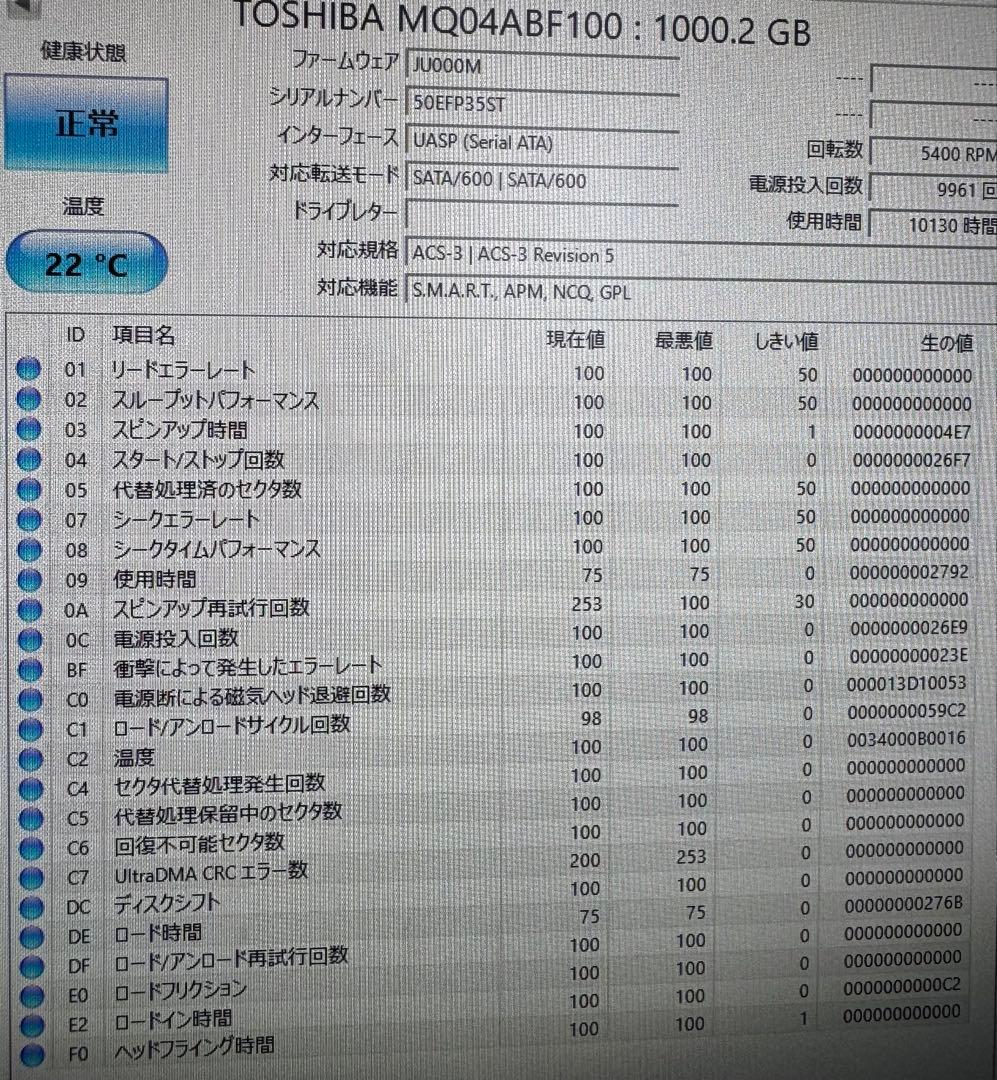Click status icon for row BF 衝撃によって発生したエラーレート
997x1080 pixels.
tap(30, 669)
